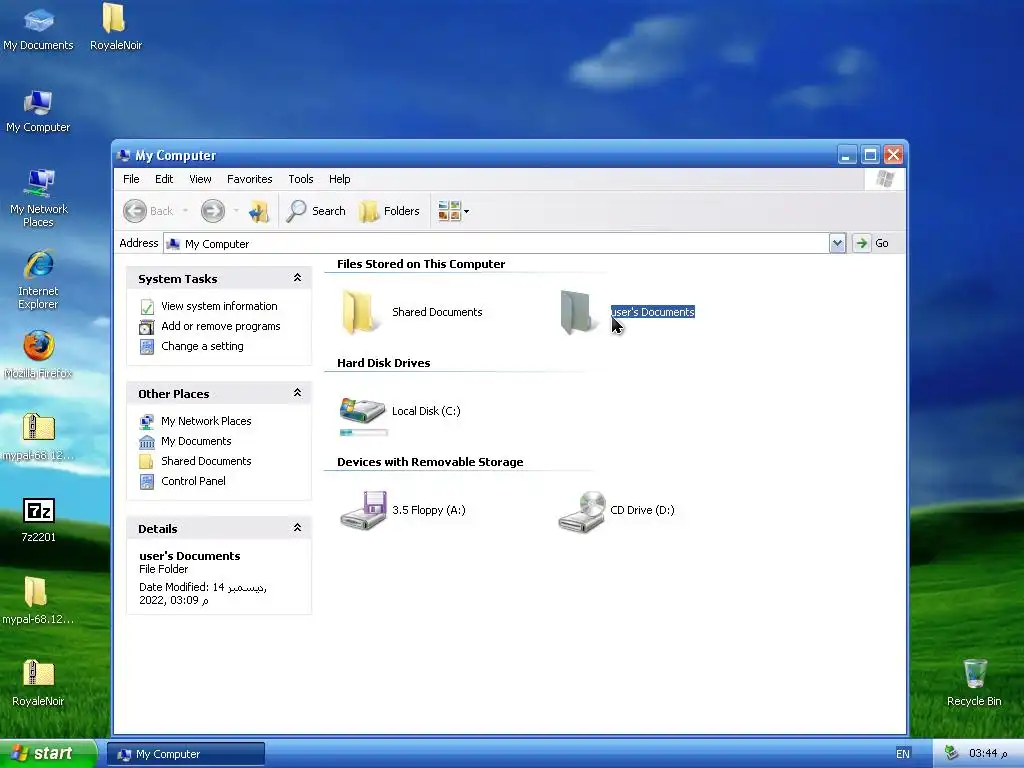Click My Computer taskbar button

[x=186, y=754]
